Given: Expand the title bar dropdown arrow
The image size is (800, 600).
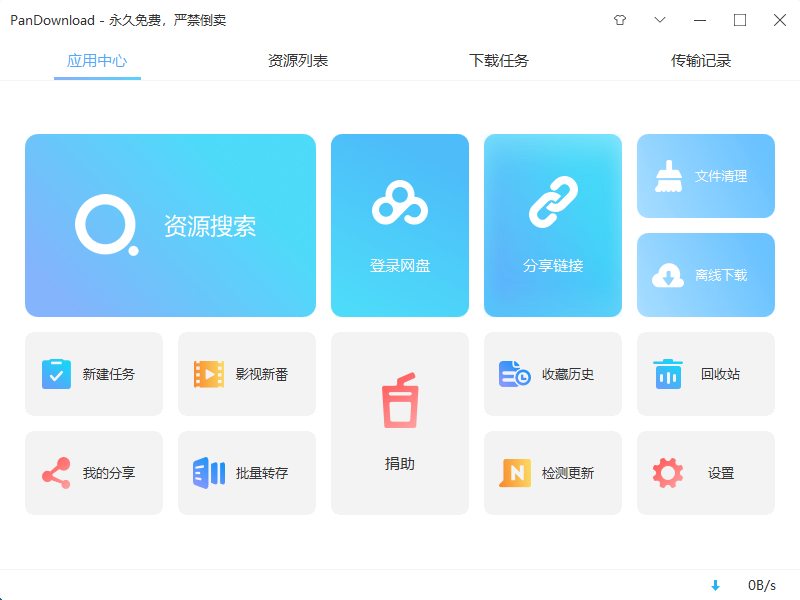Looking at the screenshot, I should click(x=660, y=20).
